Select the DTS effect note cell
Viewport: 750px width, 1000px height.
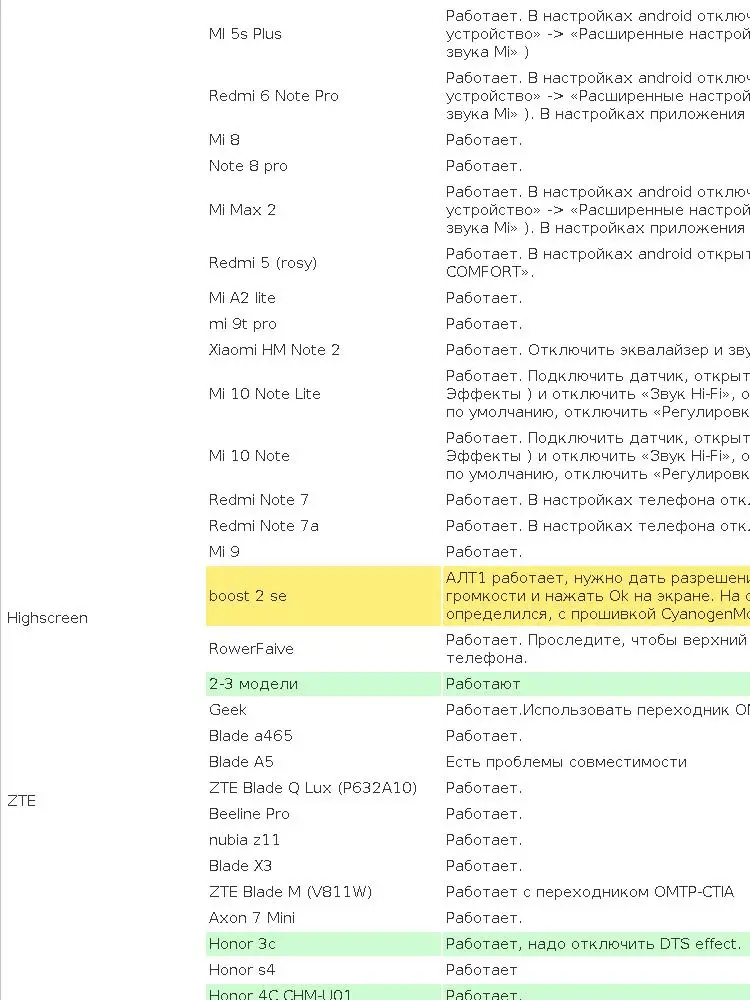click(596, 945)
